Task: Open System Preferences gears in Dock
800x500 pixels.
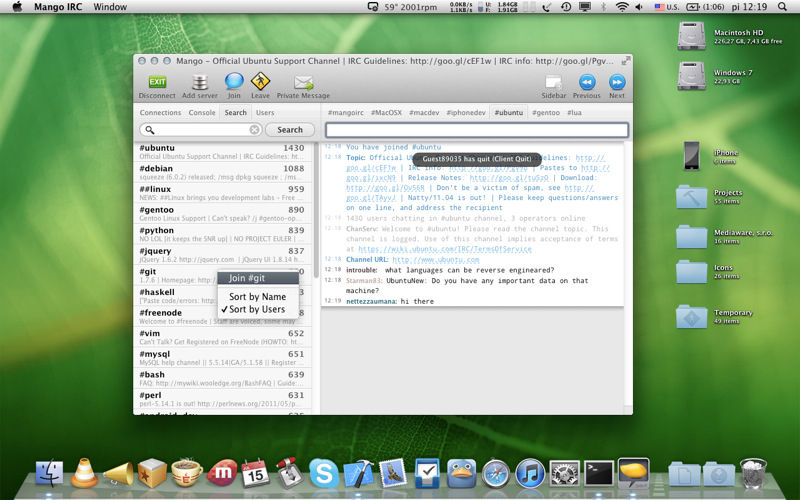Action: [564, 473]
